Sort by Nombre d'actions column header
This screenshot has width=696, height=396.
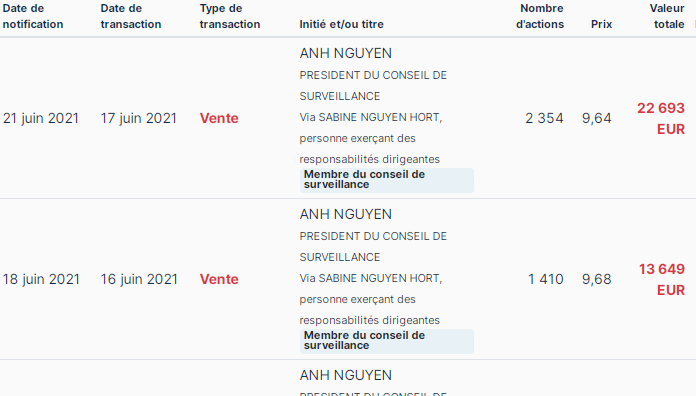(x=540, y=16)
